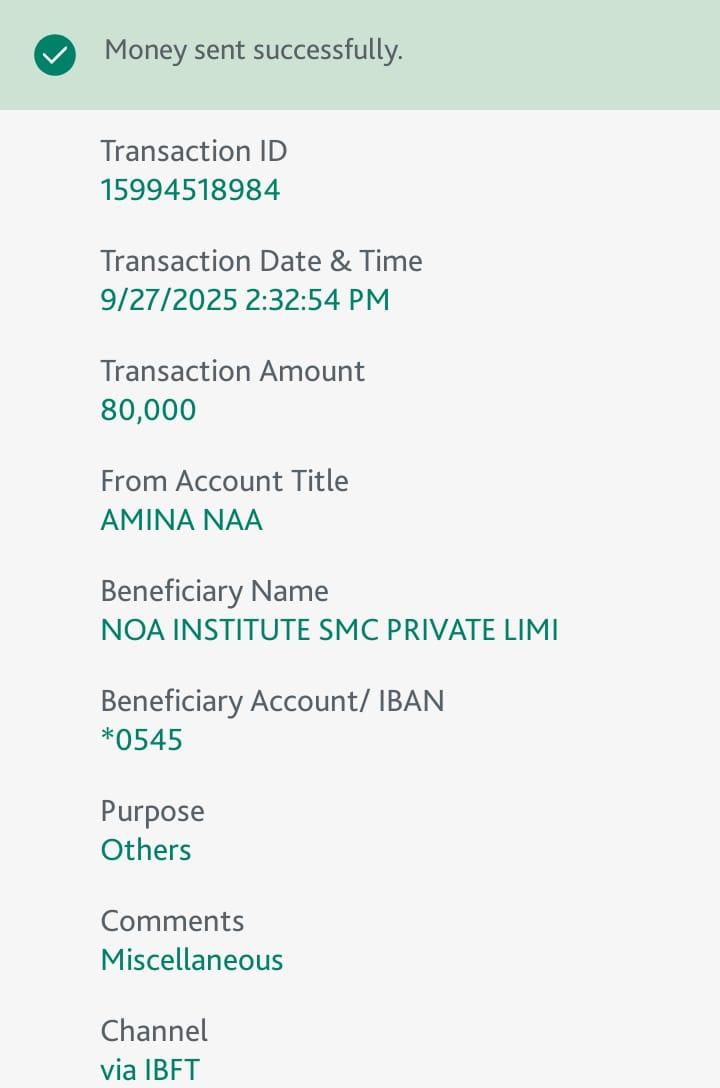Select the Miscellaneous comment value
The height and width of the screenshot is (1088, 720).
pos(192,960)
